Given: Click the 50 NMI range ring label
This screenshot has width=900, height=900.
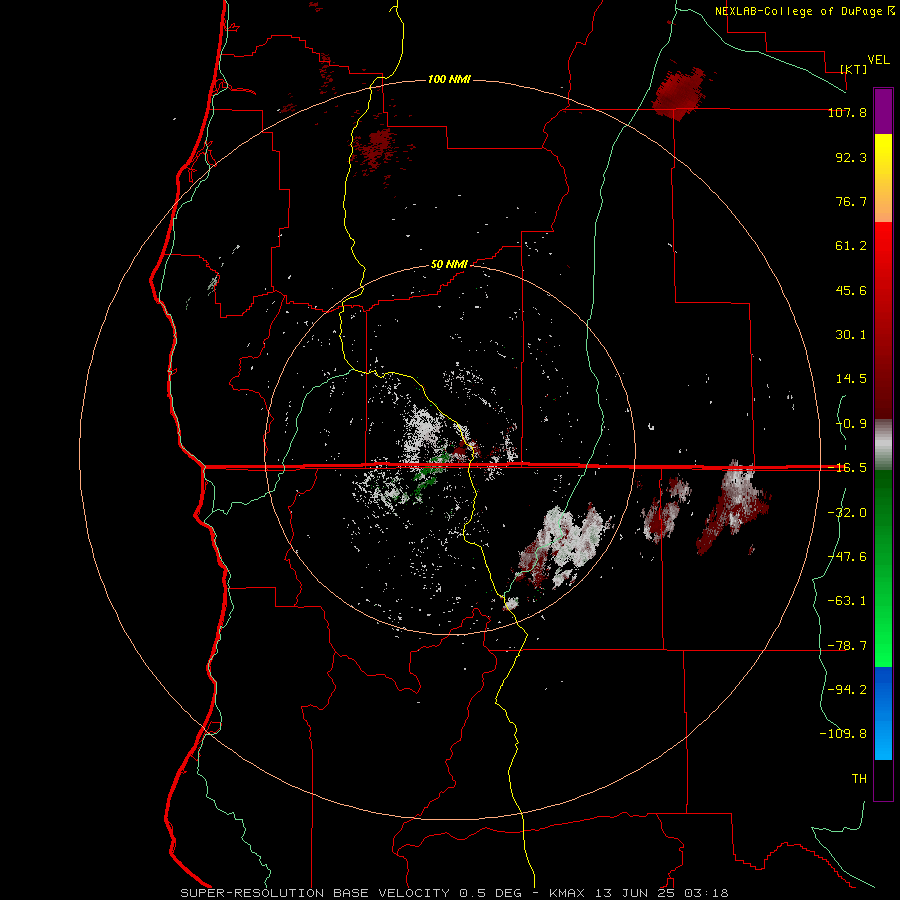Looking at the screenshot, I should (x=449, y=265).
